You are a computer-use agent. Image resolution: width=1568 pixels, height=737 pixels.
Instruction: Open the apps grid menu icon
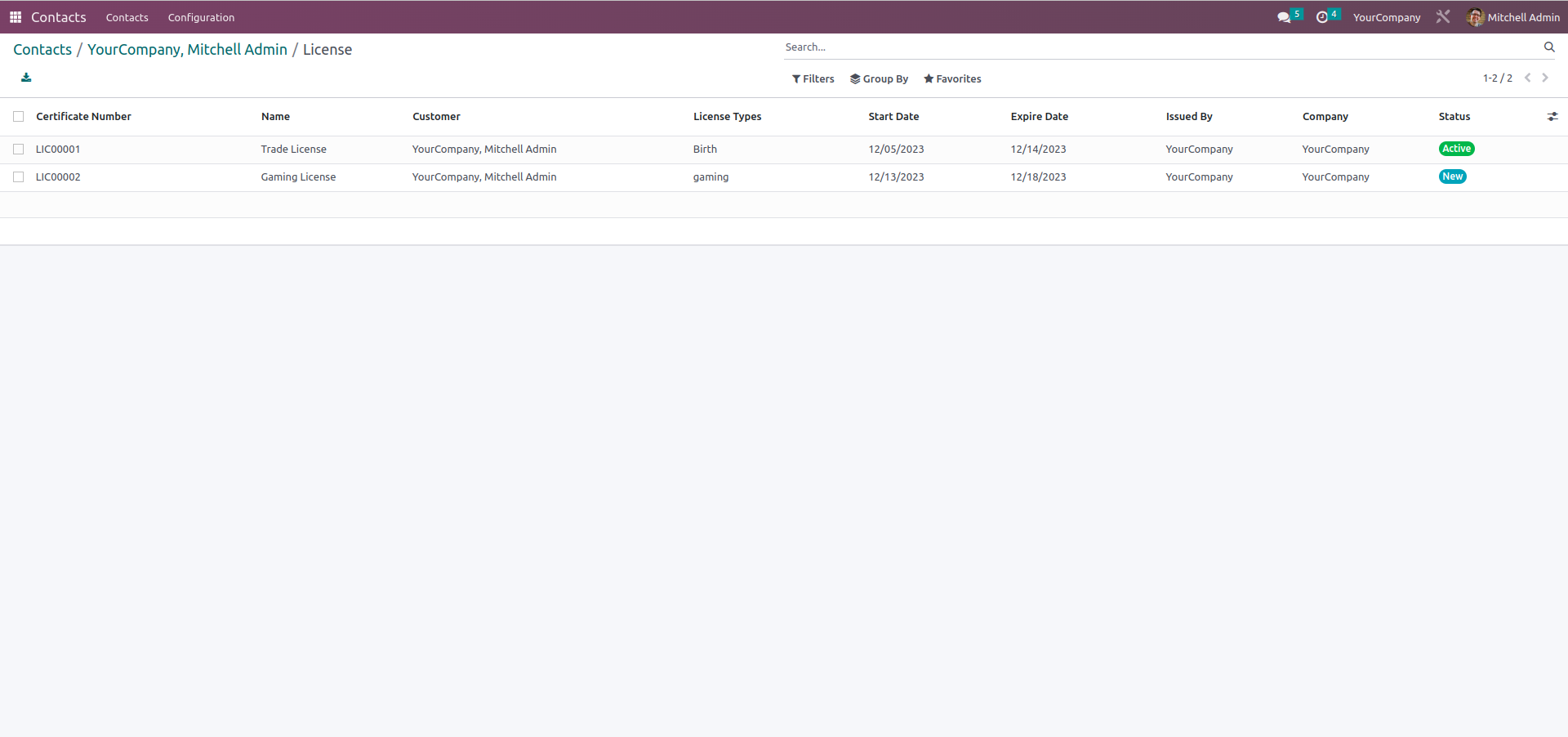pos(16,17)
